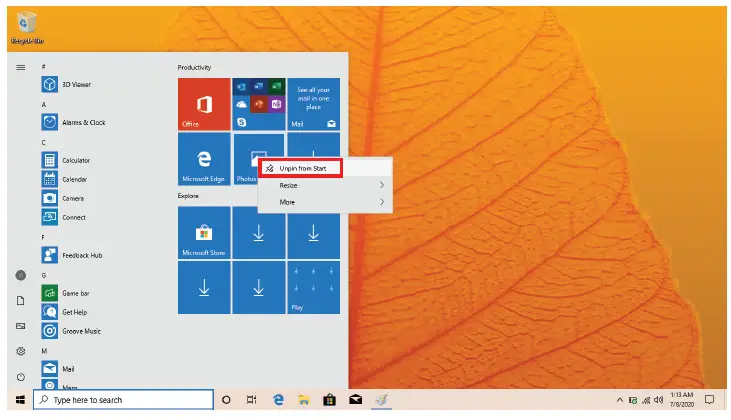Screen dimensions: 731x420
Task: Open File Explorer from the taskbar
Action: pyautogui.click(x=304, y=399)
